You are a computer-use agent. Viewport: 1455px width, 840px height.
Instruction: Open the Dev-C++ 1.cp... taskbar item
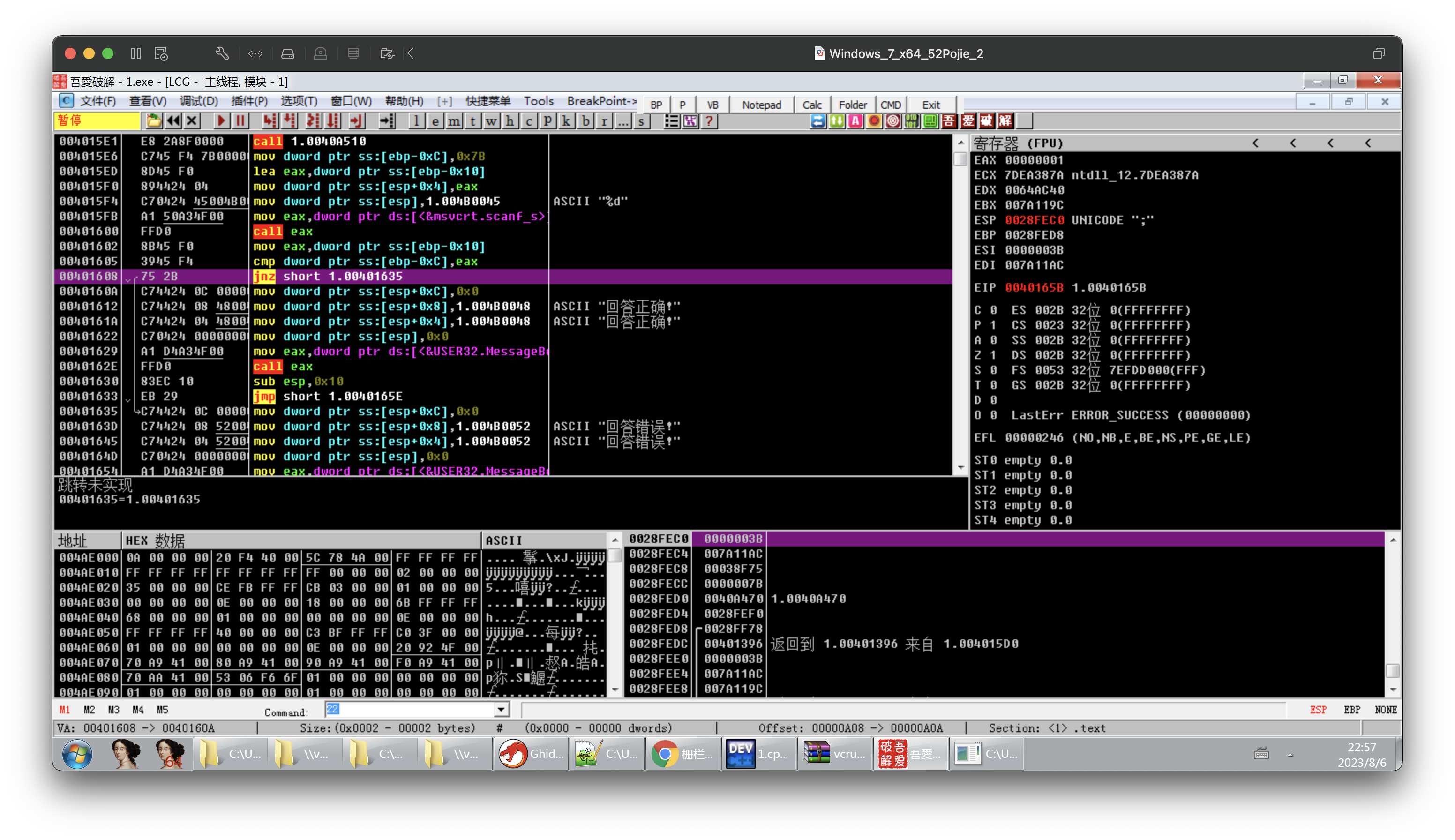tap(757, 754)
